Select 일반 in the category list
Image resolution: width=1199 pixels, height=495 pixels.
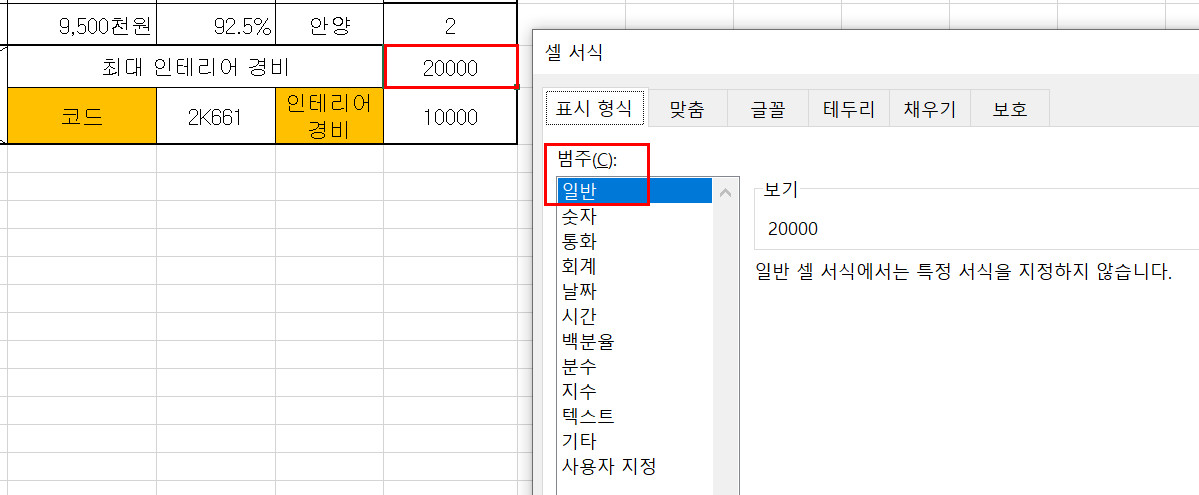click(635, 192)
